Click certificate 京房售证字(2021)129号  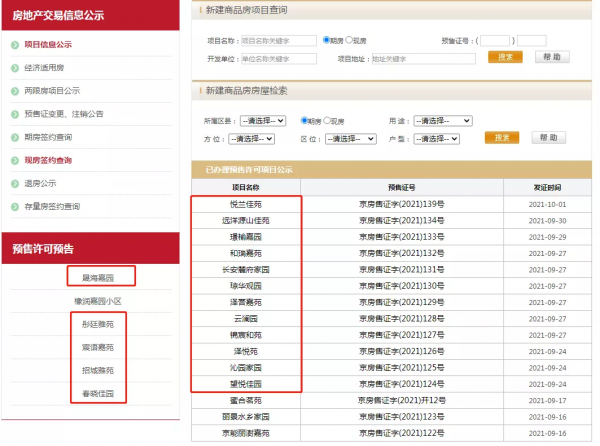coord(402,303)
